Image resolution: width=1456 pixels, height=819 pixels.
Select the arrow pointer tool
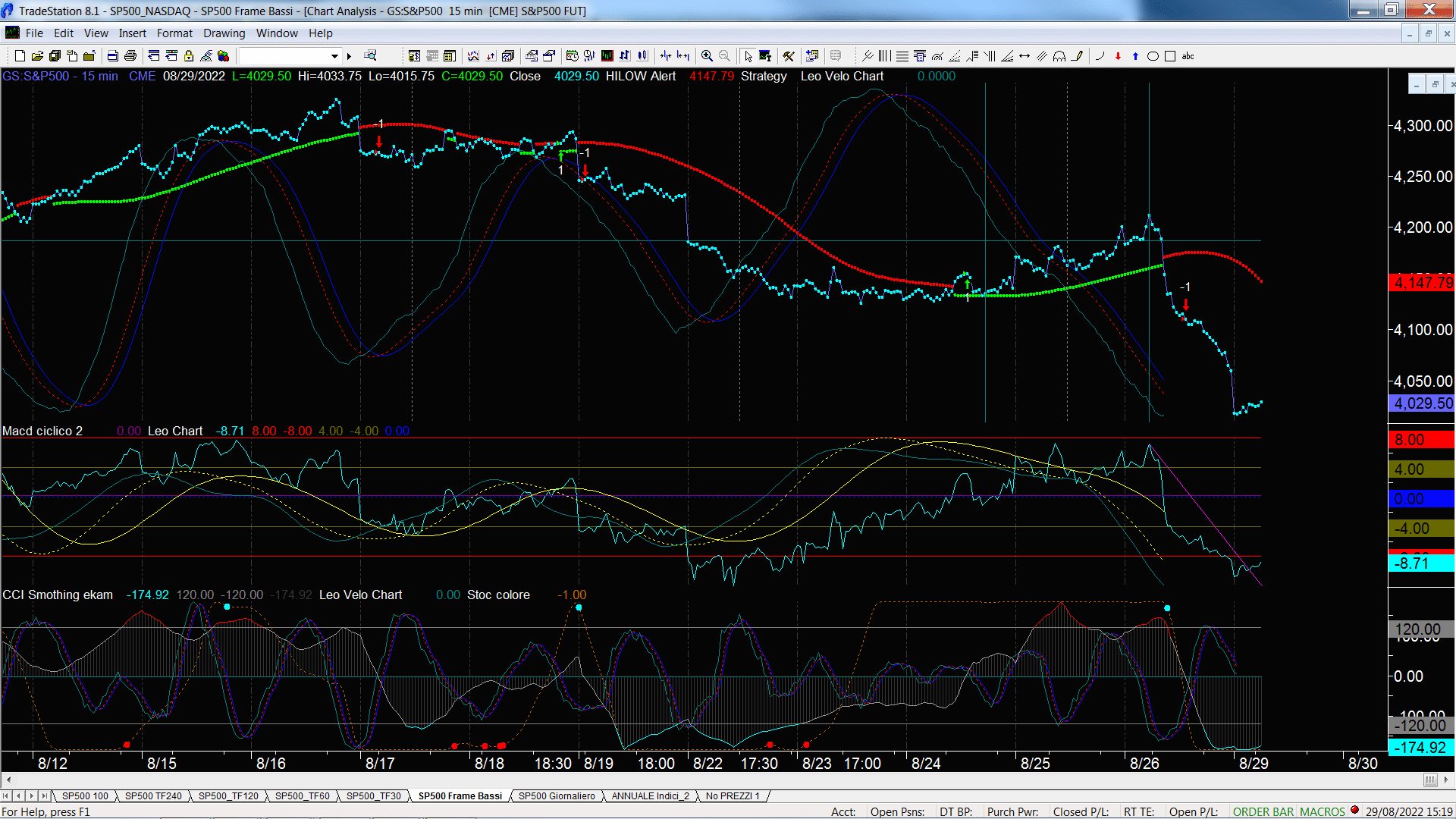(x=748, y=56)
